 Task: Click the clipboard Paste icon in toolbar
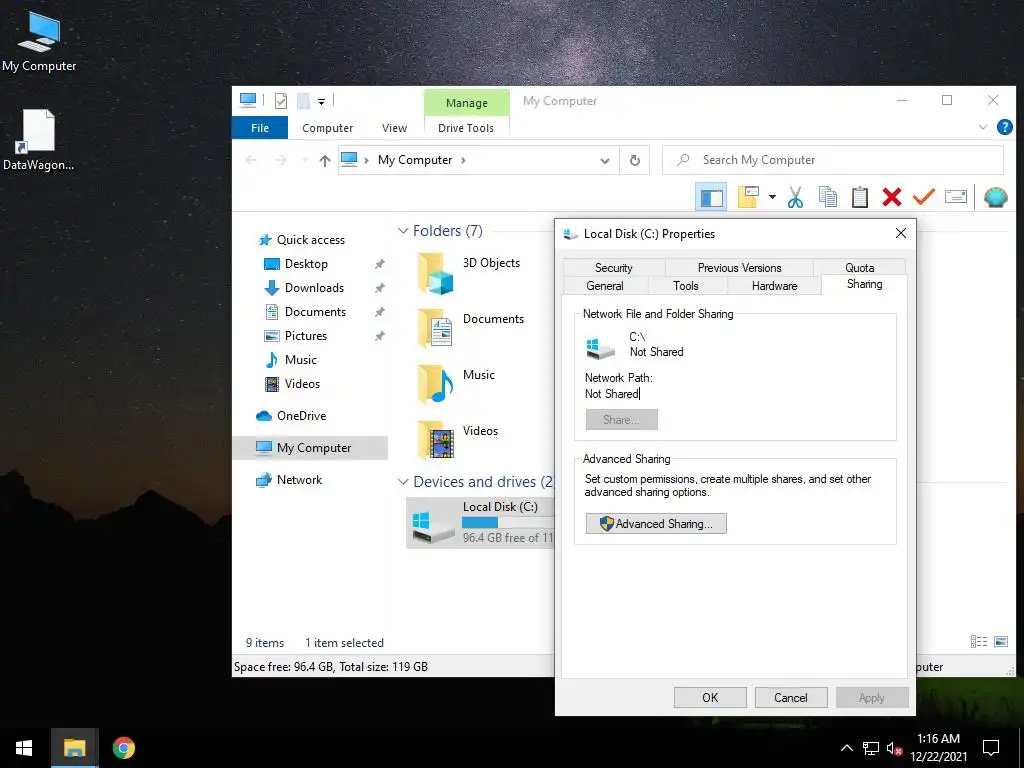click(859, 197)
